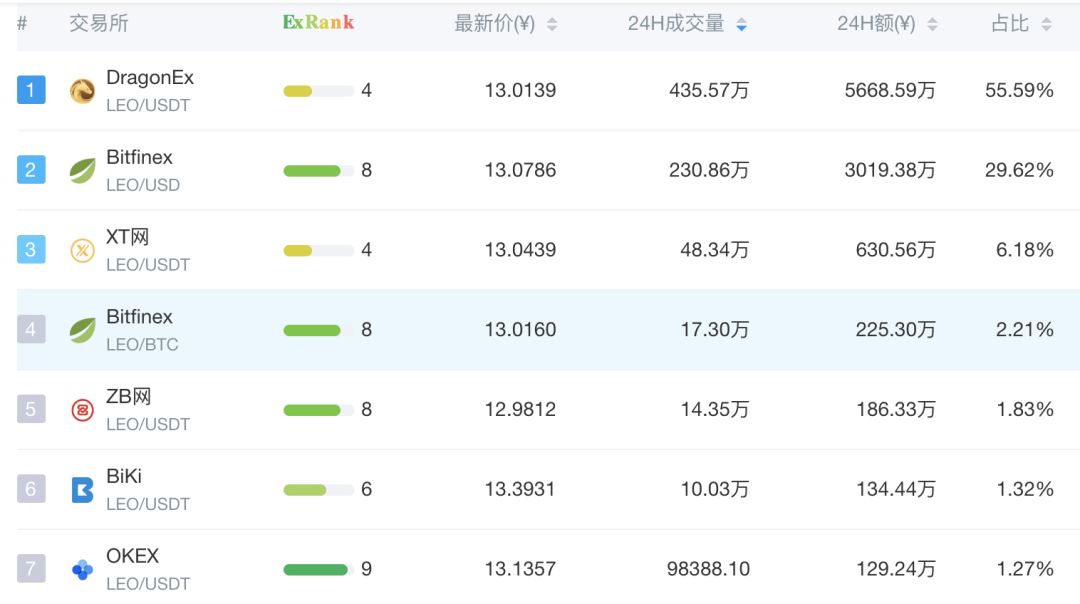Viewport: 1080px width, 604px height.
Task: Click the 24H额(¥) column header text
Action: (x=876, y=24)
